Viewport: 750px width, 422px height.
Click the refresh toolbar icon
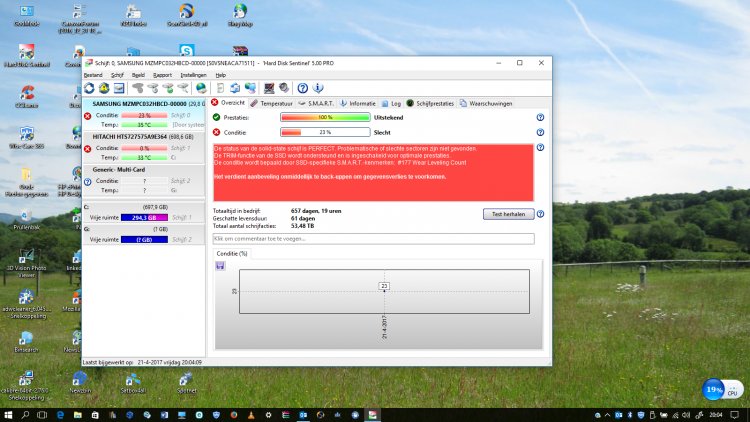click(x=89, y=88)
